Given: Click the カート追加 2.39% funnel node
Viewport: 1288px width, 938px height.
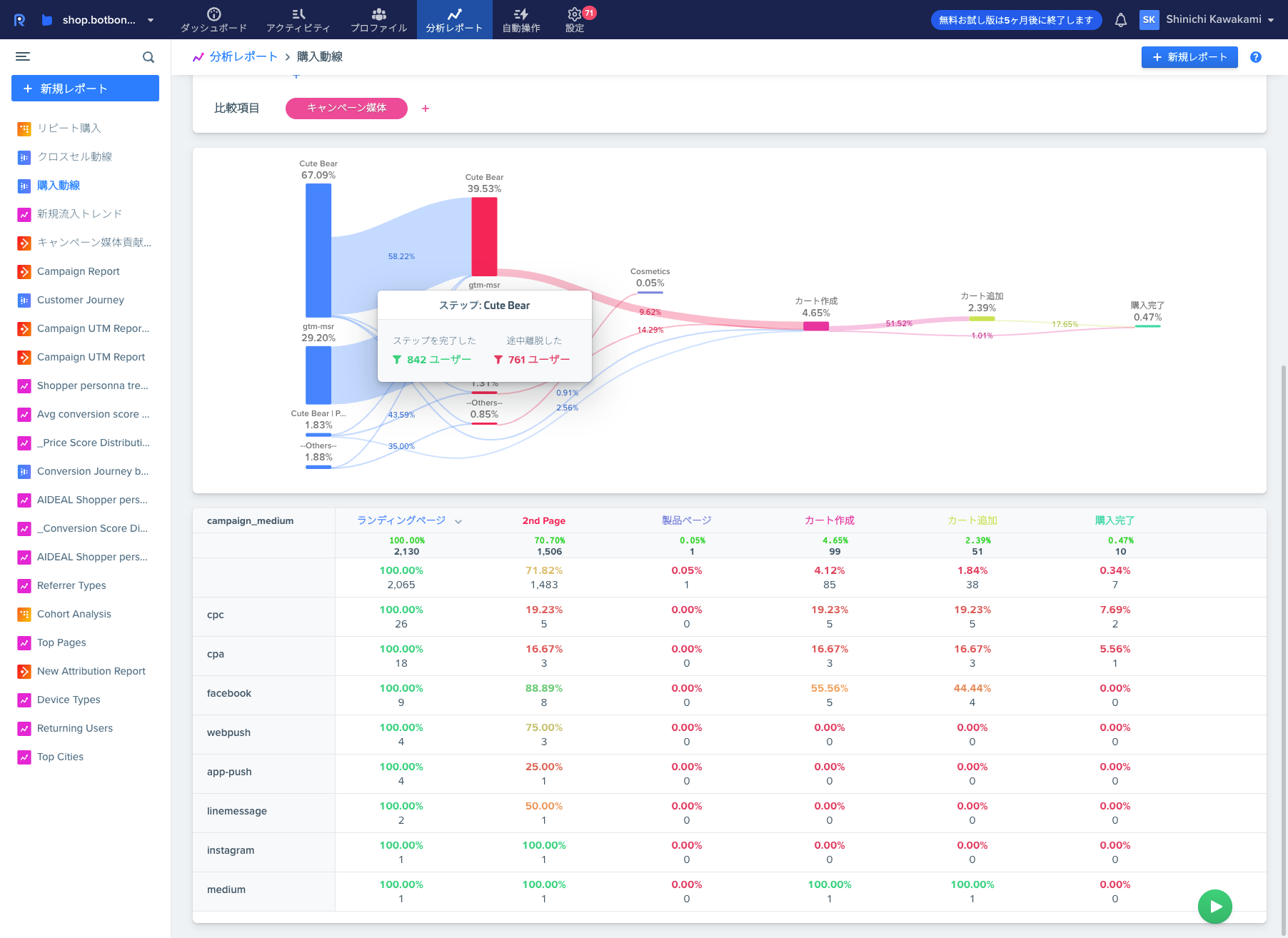Looking at the screenshot, I should point(982,318).
